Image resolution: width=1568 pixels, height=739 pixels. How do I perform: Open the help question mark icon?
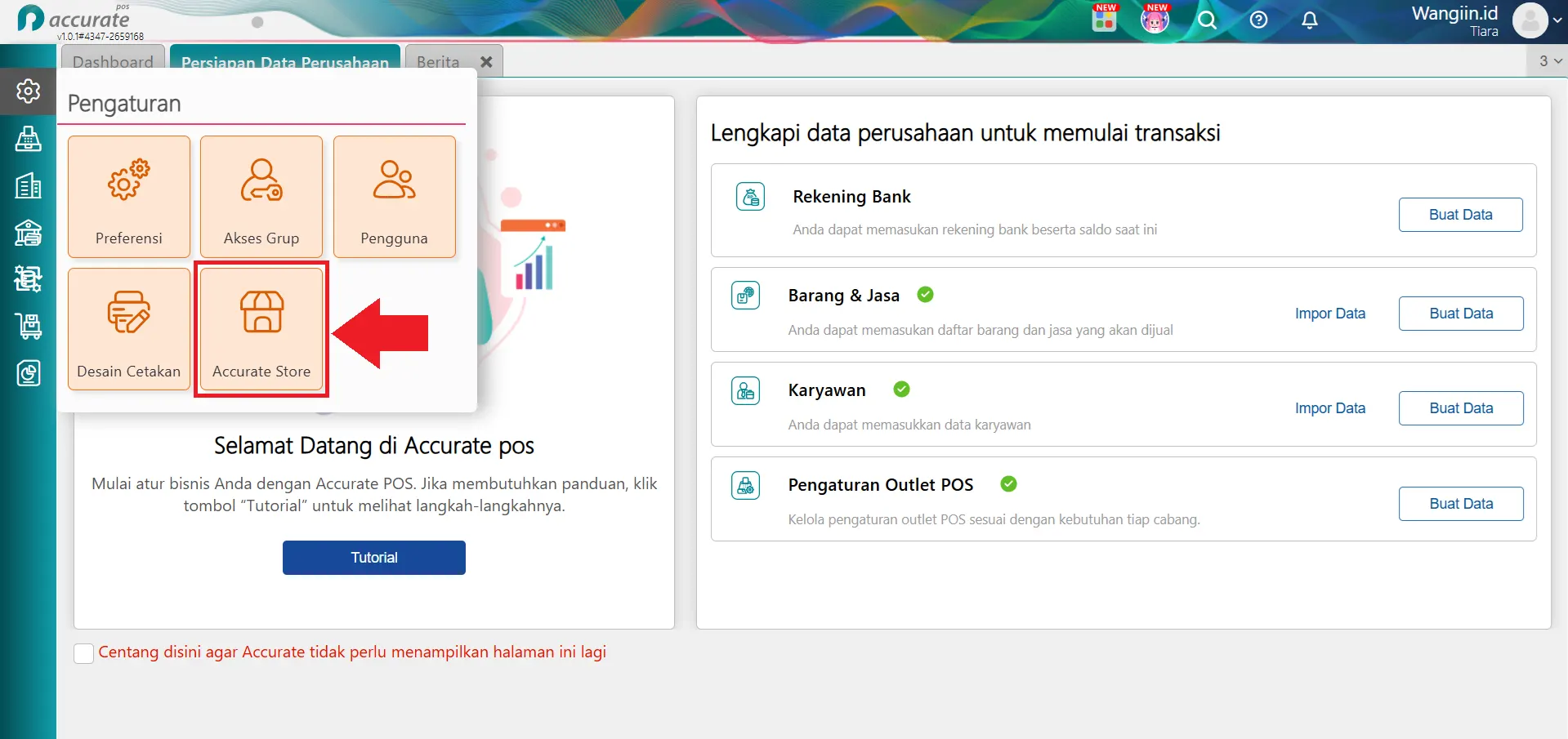[1258, 20]
